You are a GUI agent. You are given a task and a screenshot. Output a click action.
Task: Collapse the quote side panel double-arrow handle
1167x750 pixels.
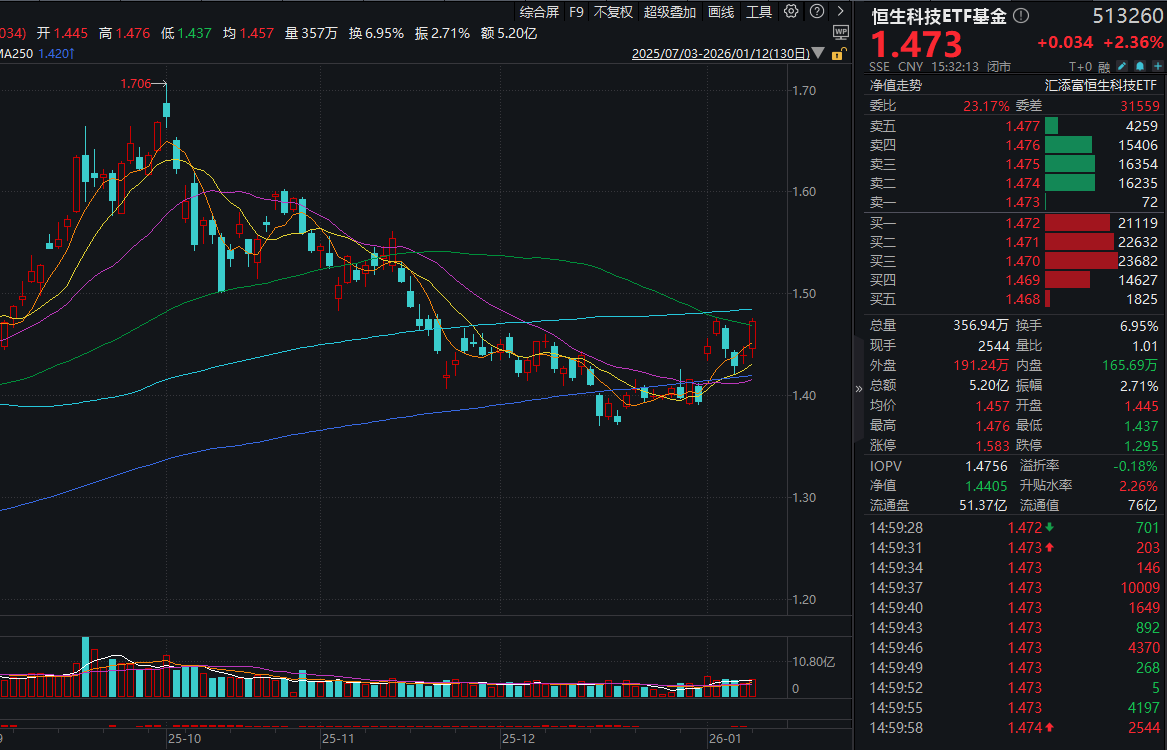point(858,388)
